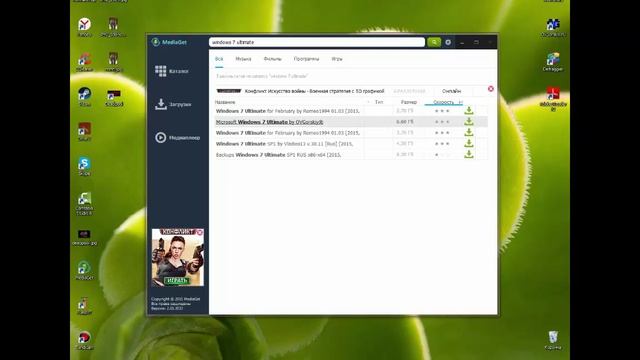Viewport: 640px width, 360px height.
Task: Select the MediaGet desktop shortcut
Action: 84,271
